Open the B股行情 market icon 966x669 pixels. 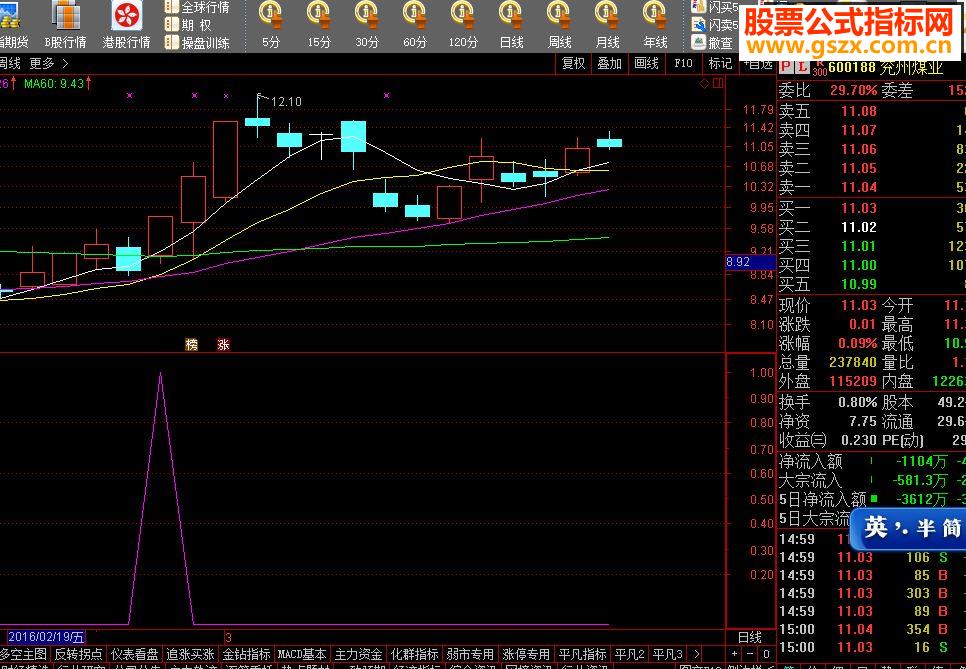pyautogui.click(x=65, y=26)
